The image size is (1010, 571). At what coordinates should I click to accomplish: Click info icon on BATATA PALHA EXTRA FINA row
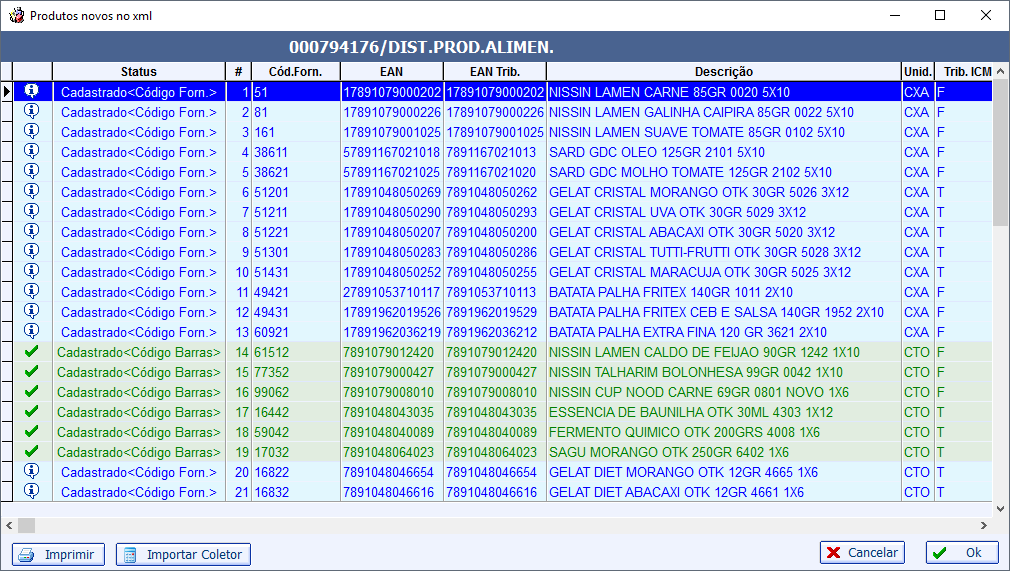[32, 331]
